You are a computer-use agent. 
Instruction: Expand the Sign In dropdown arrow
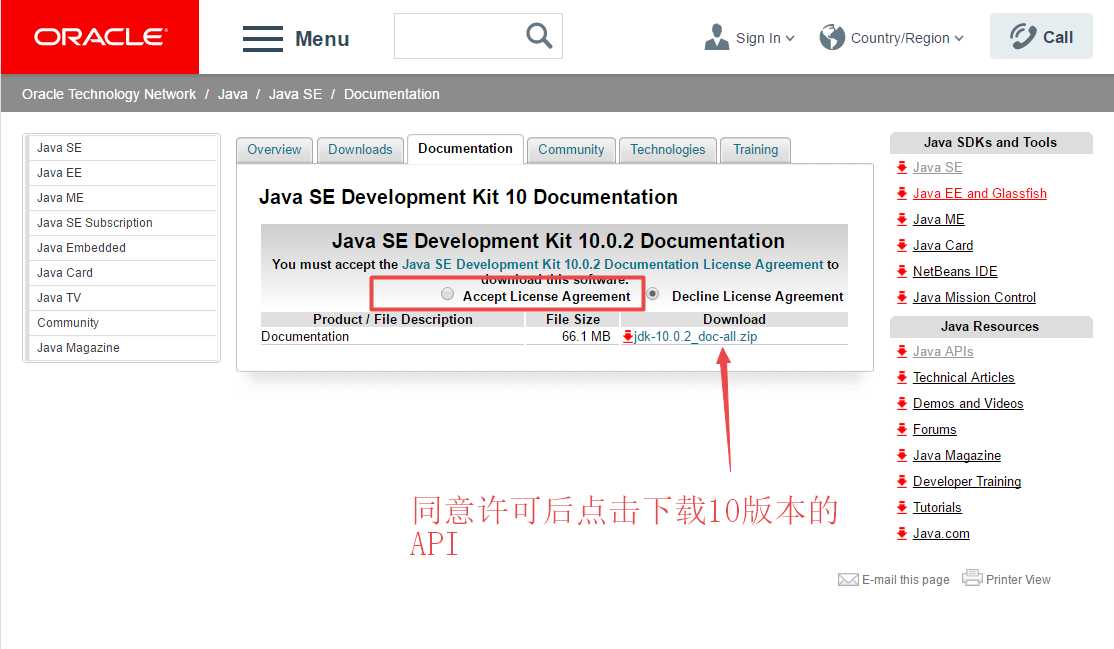coord(790,38)
